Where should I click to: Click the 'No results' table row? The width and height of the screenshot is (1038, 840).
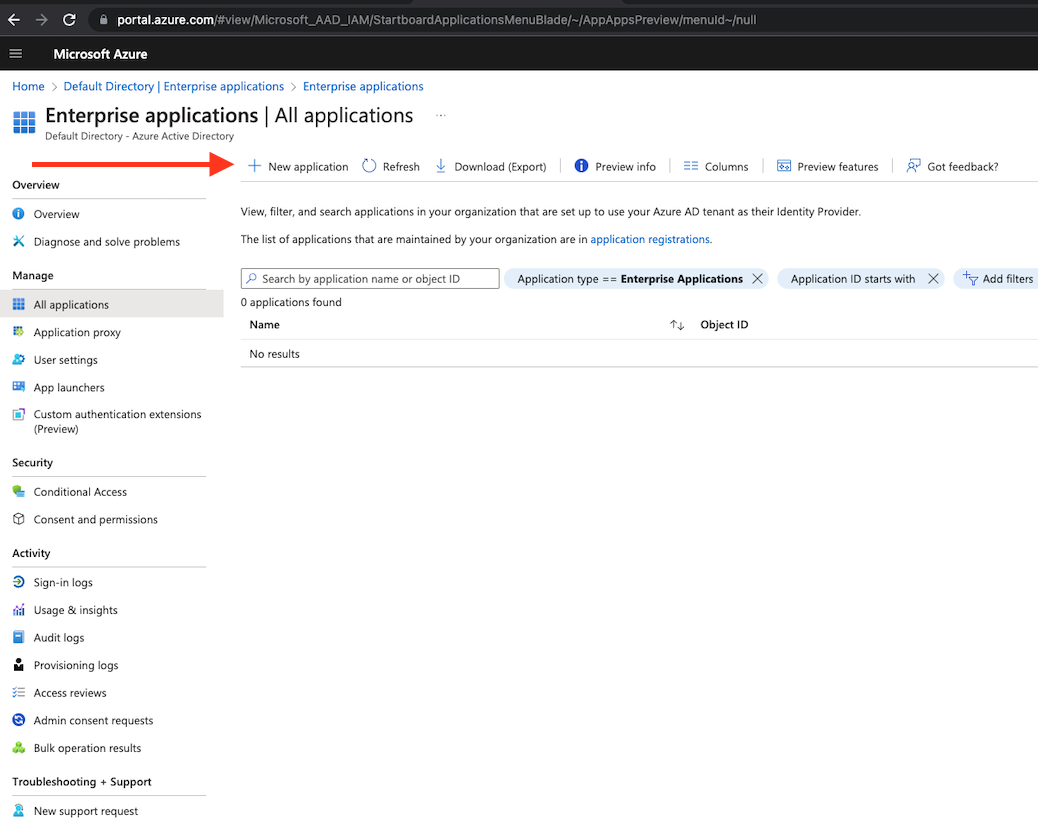click(x=639, y=353)
